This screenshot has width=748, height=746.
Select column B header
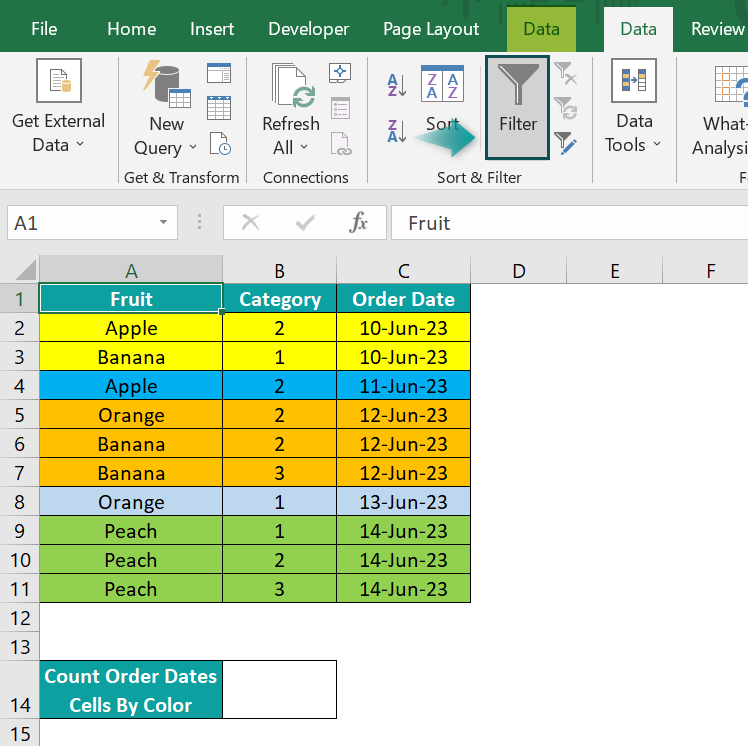coord(280,270)
